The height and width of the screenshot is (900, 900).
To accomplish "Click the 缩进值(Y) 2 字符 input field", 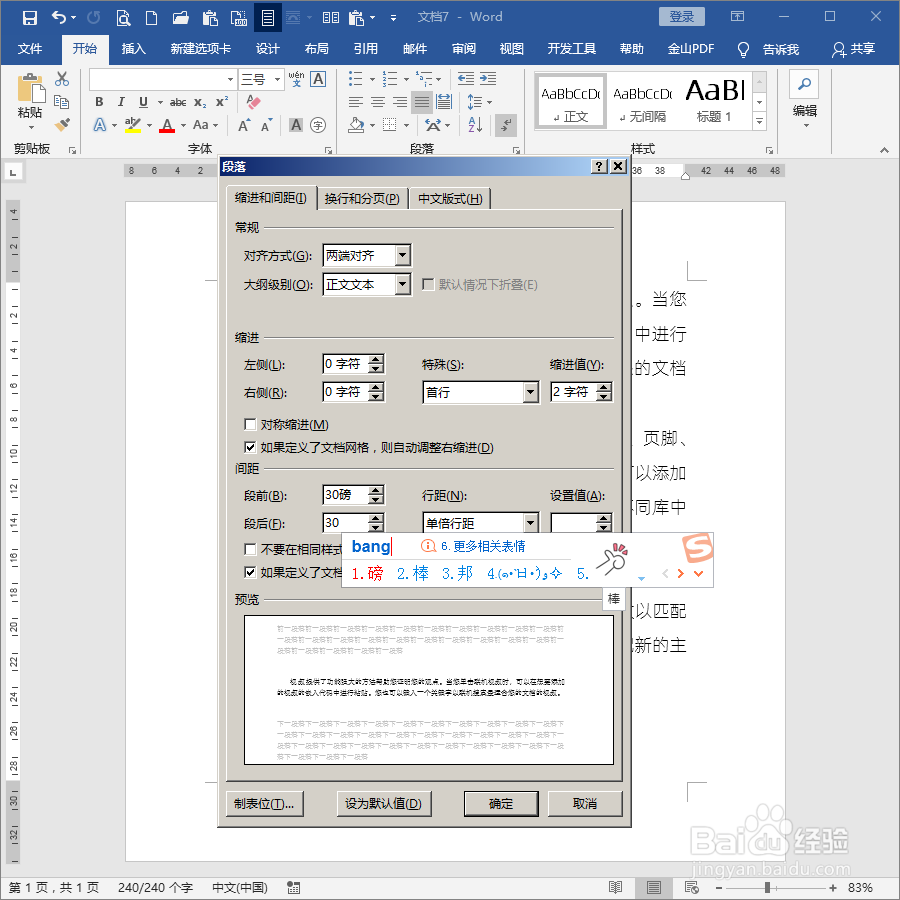I will click(x=573, y=392).
